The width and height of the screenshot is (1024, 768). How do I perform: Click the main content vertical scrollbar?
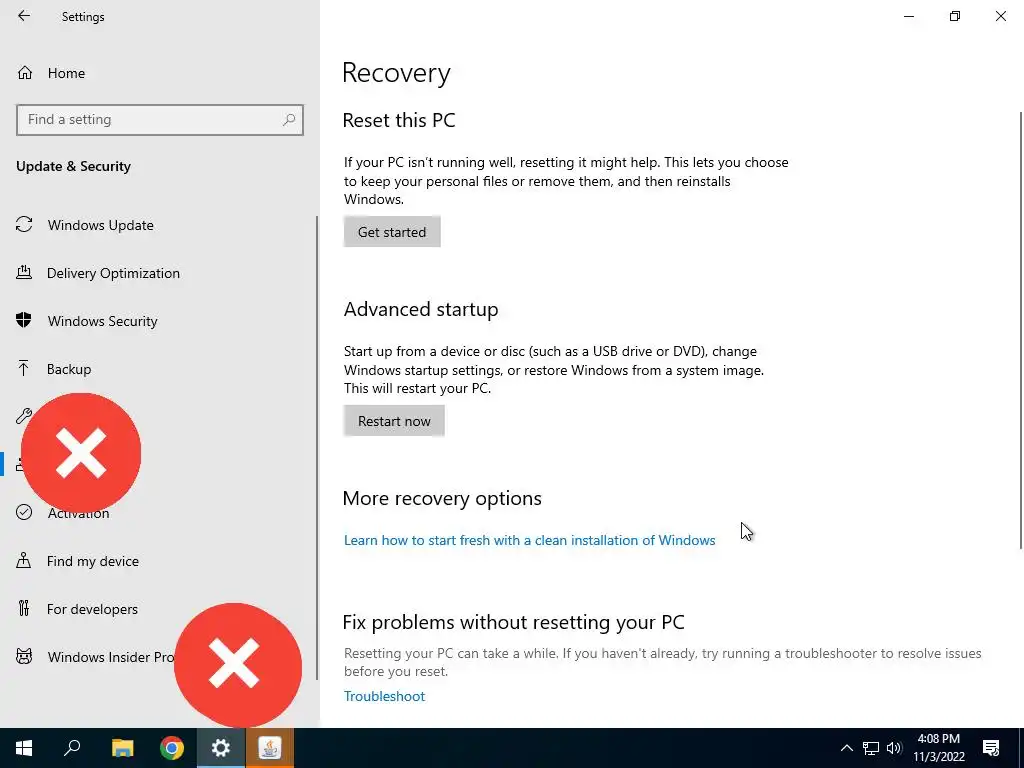coord(1021,330)
